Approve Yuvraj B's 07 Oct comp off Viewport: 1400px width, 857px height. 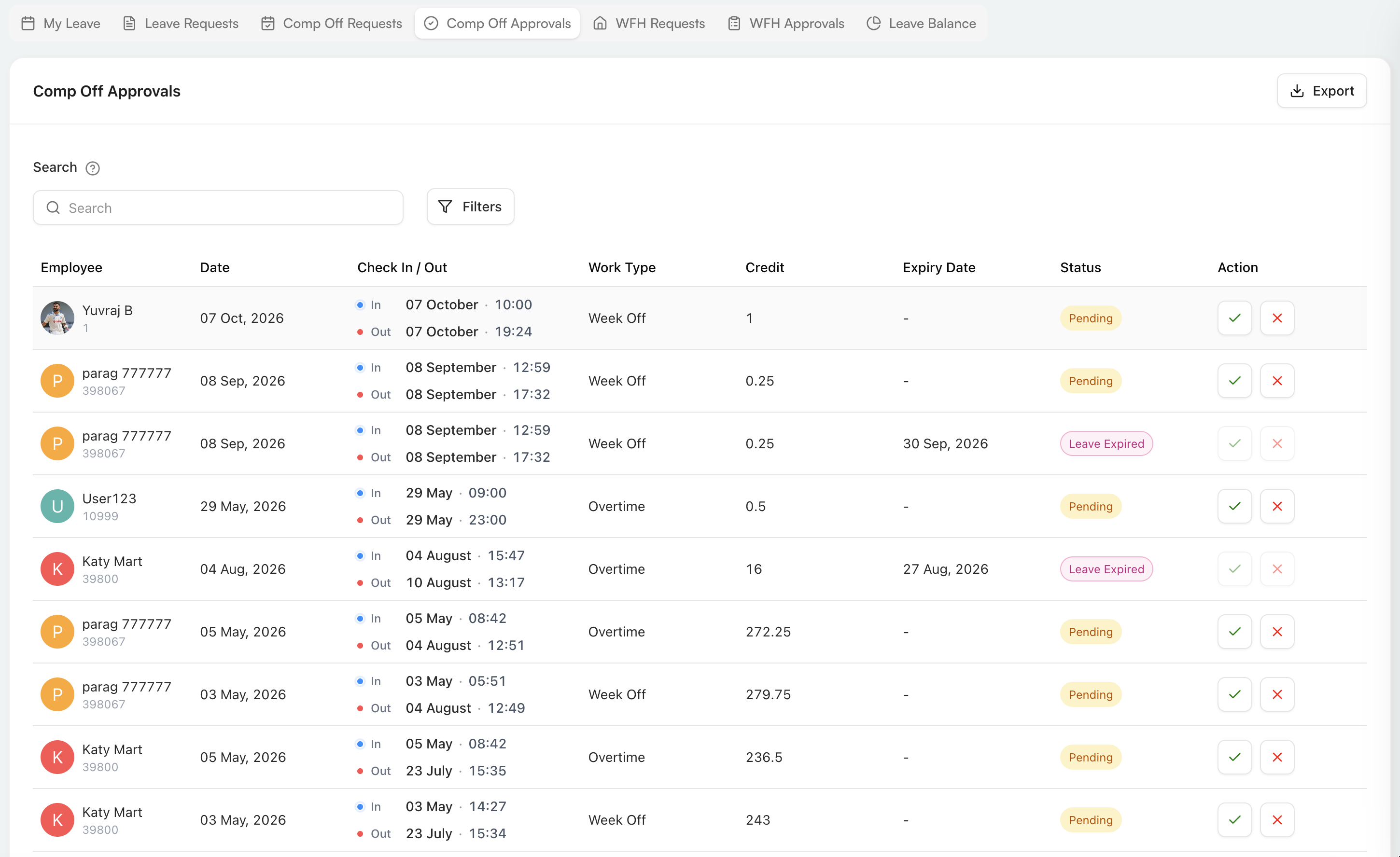pos(1234,318)
